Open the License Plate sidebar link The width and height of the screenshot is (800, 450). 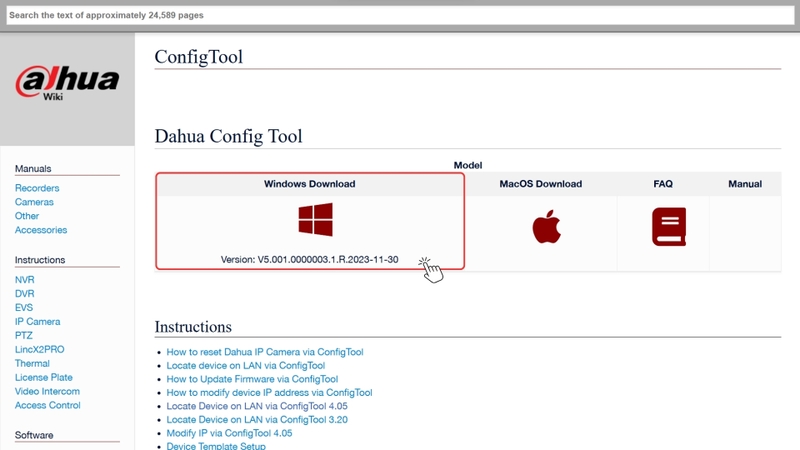click(x=43, y=377)
